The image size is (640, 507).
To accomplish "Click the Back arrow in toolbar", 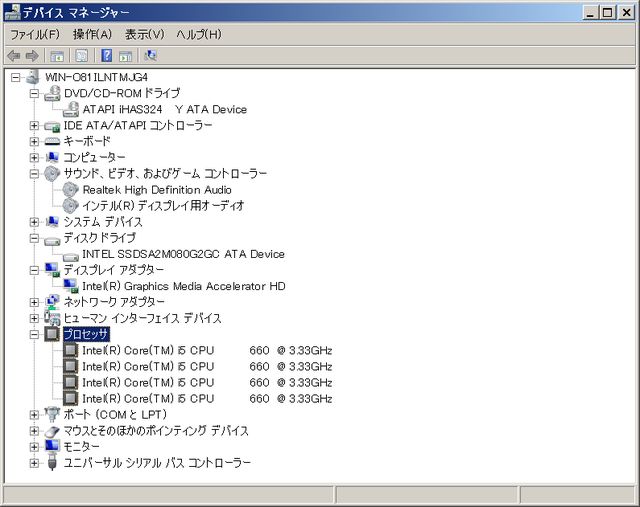I will click(x=13, y=56).
